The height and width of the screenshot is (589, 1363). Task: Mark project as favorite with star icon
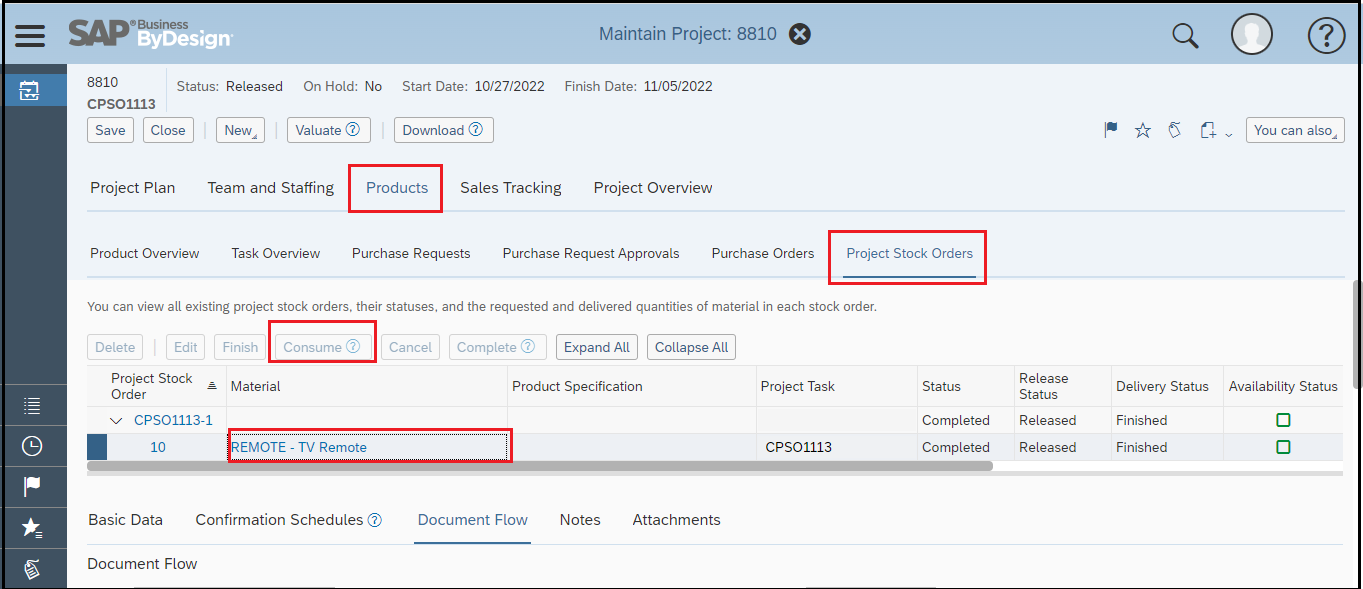point(1143,130)
